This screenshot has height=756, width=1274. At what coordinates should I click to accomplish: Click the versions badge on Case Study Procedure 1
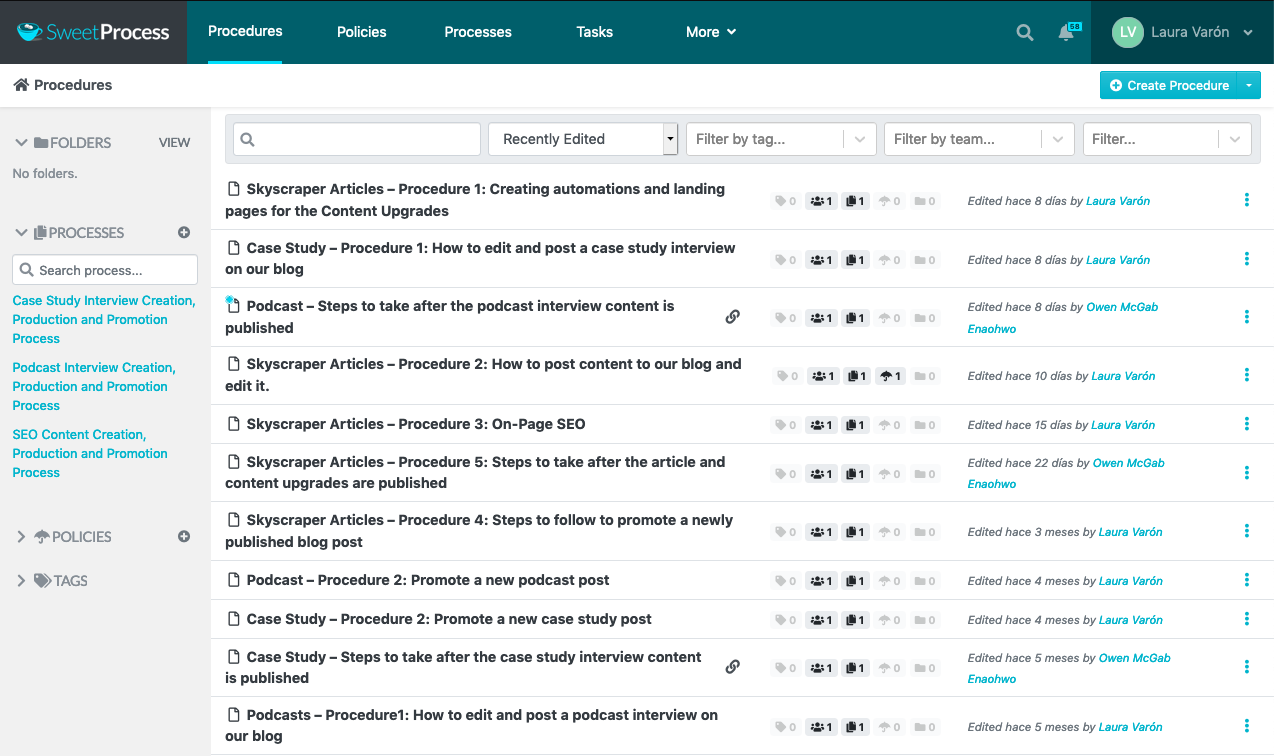(855, 259)
